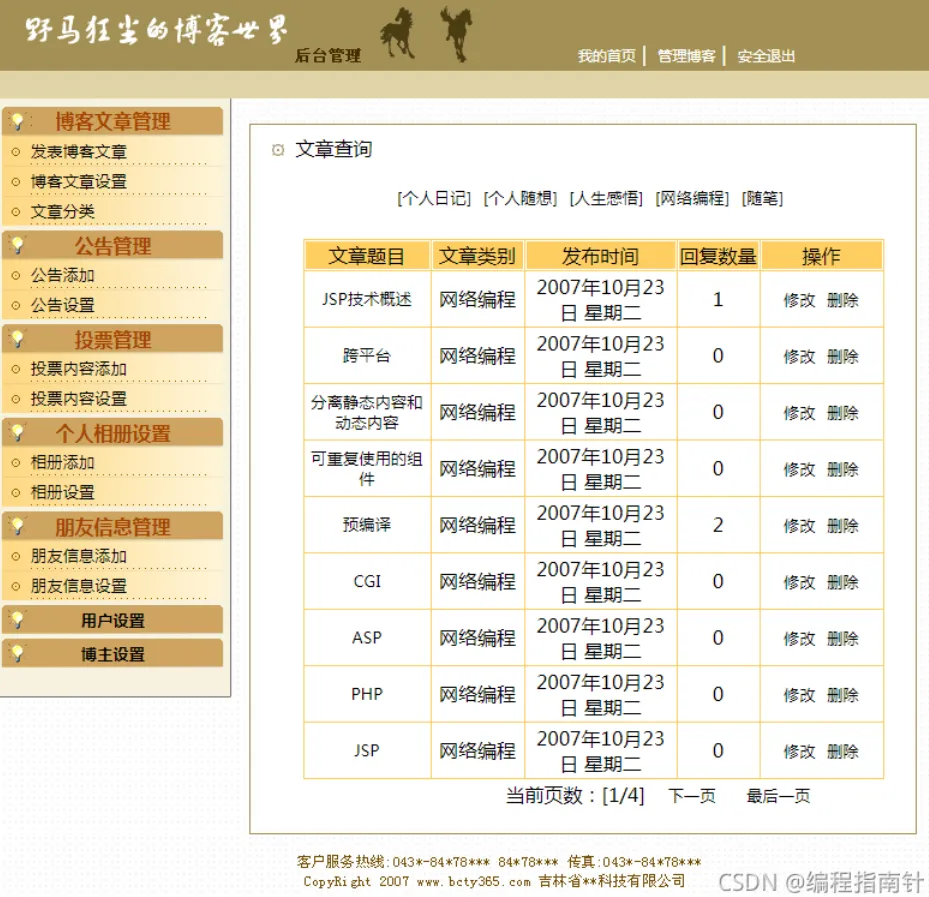Edit the 分离静态内容和动态内容 article
Viewport: 929px width, 897px height.
tap(799, 413)
